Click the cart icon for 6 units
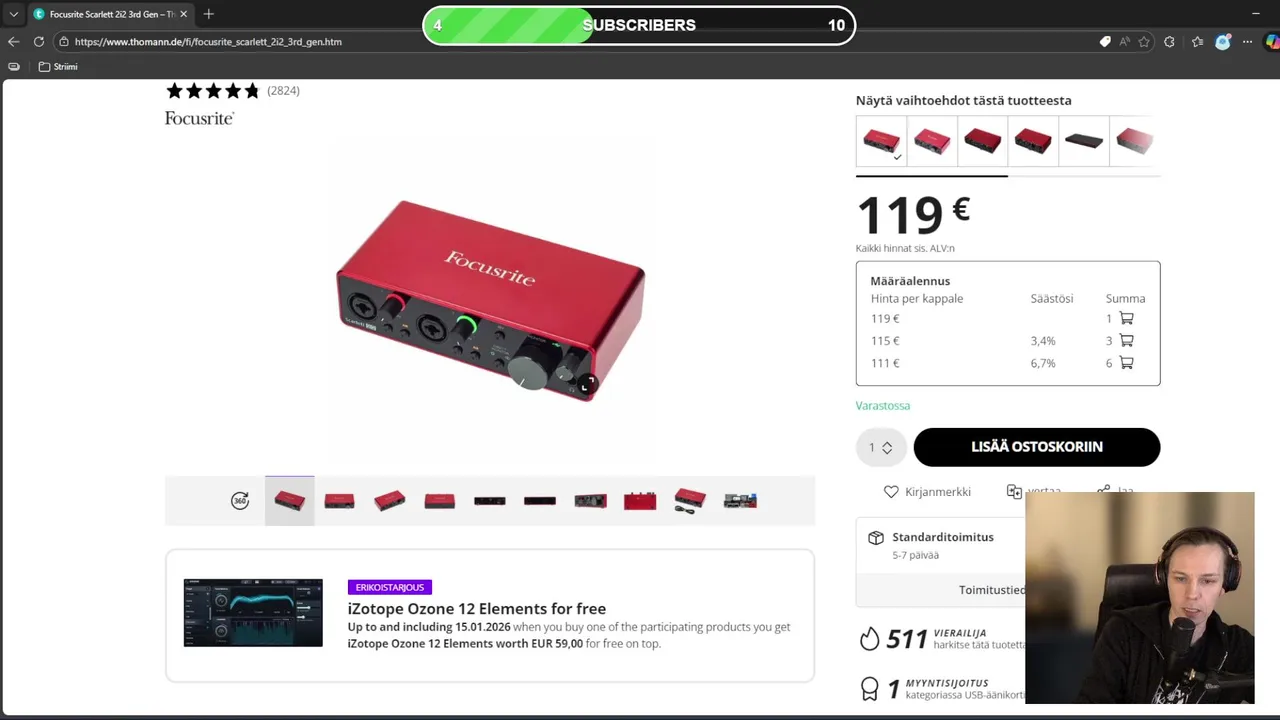The image size is (1280, 720). (1126, 363)
